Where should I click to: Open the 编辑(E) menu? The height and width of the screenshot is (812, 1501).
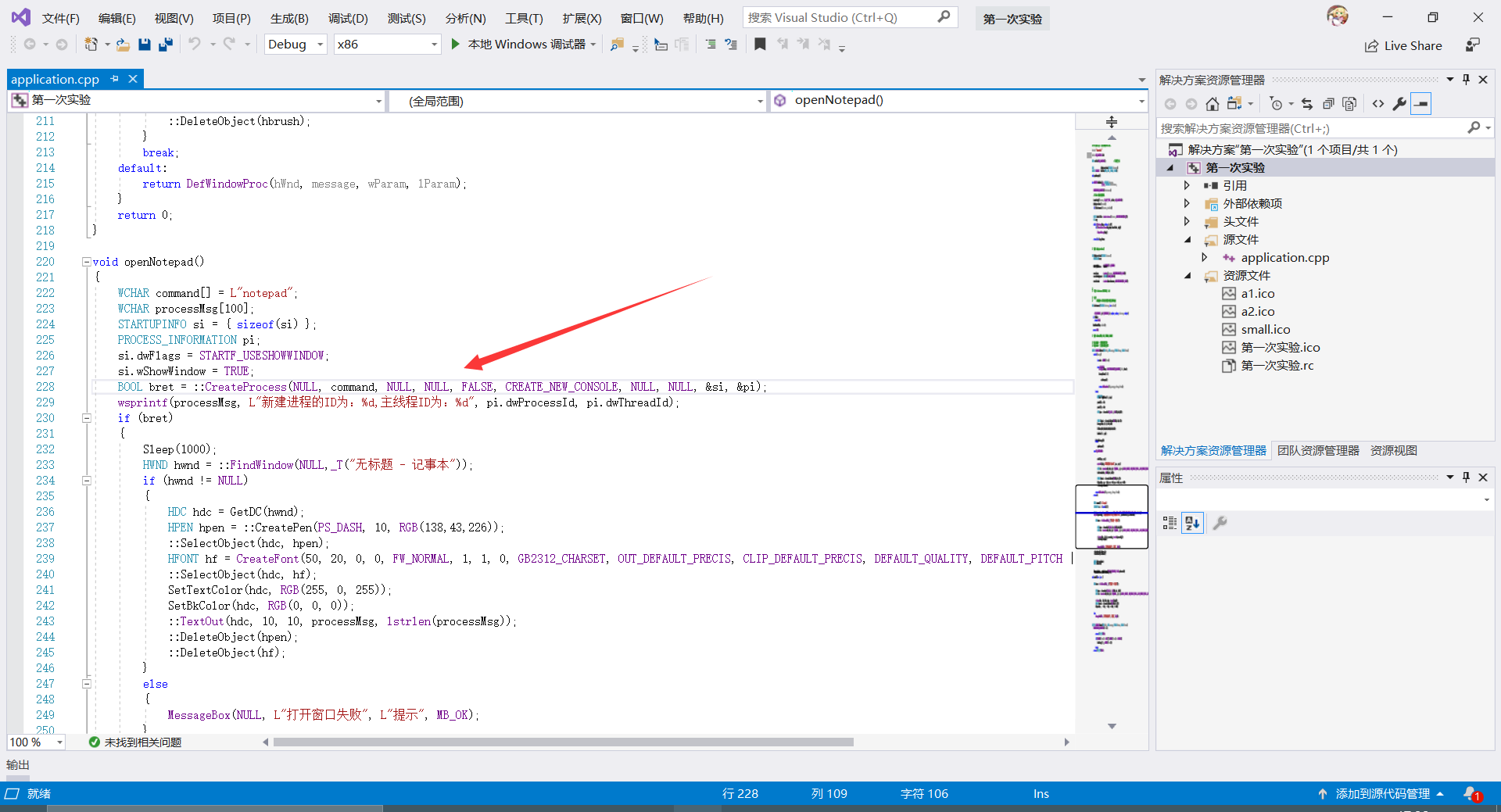116,18
